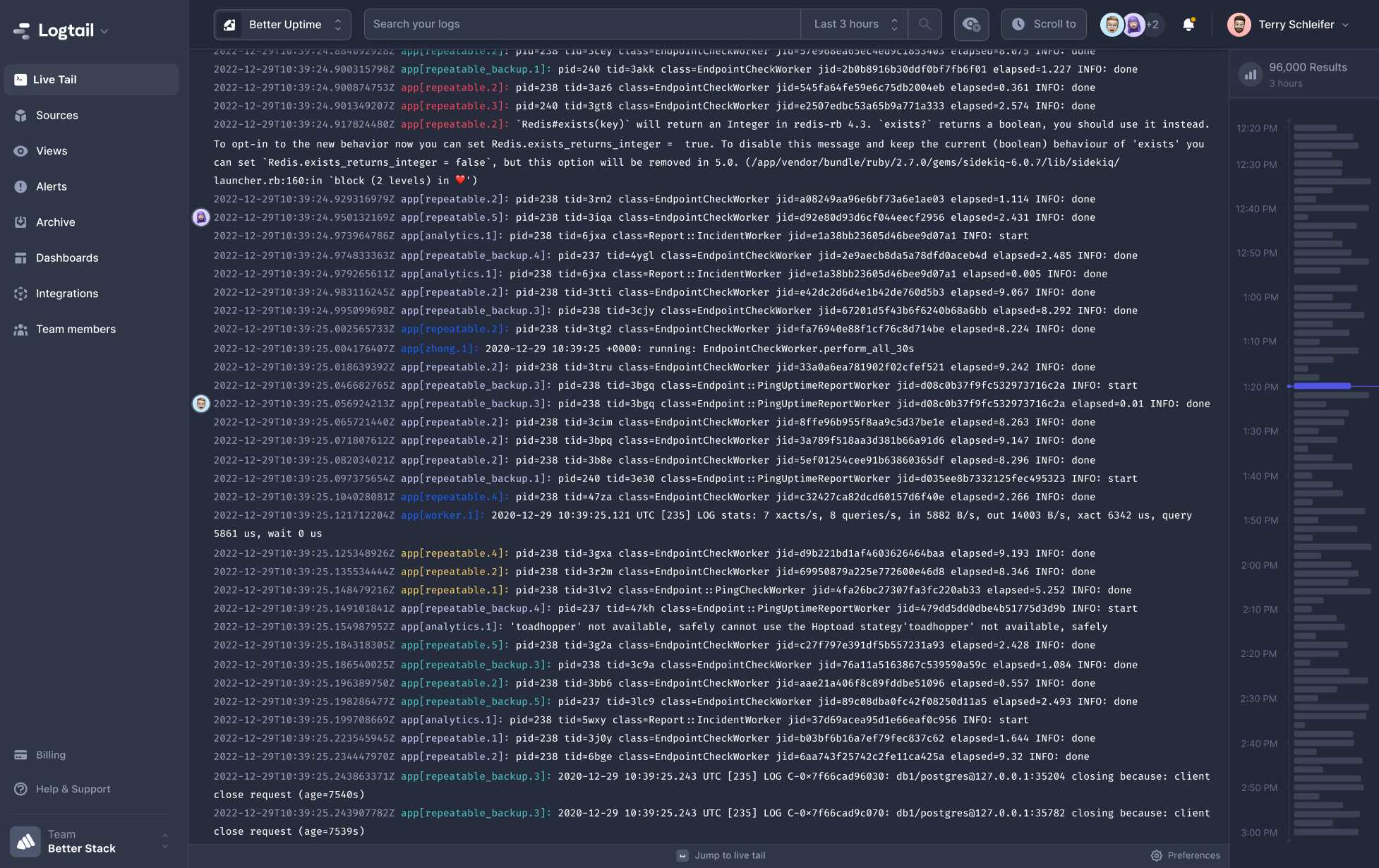Open Team Members settings

[x=75, y=329]
